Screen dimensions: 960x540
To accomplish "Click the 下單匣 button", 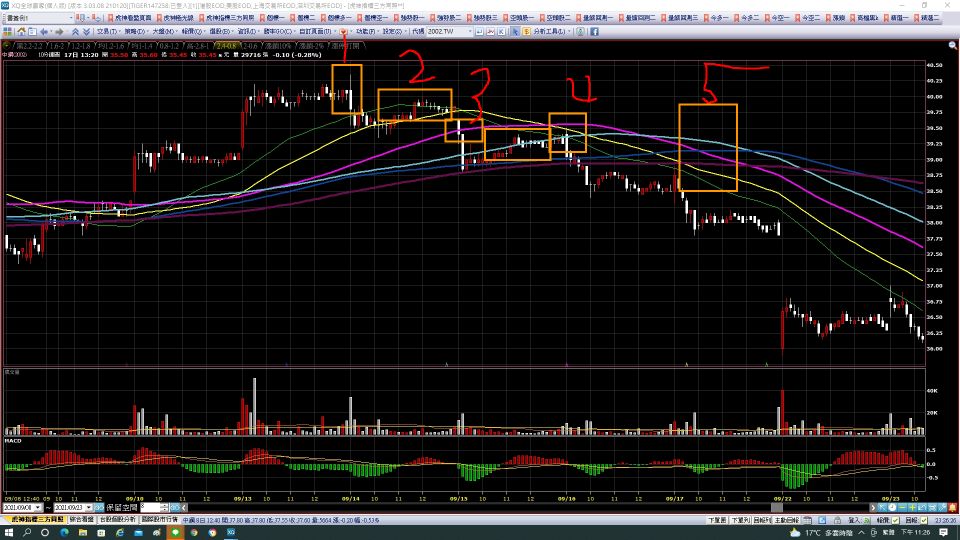I will [717, 520].
